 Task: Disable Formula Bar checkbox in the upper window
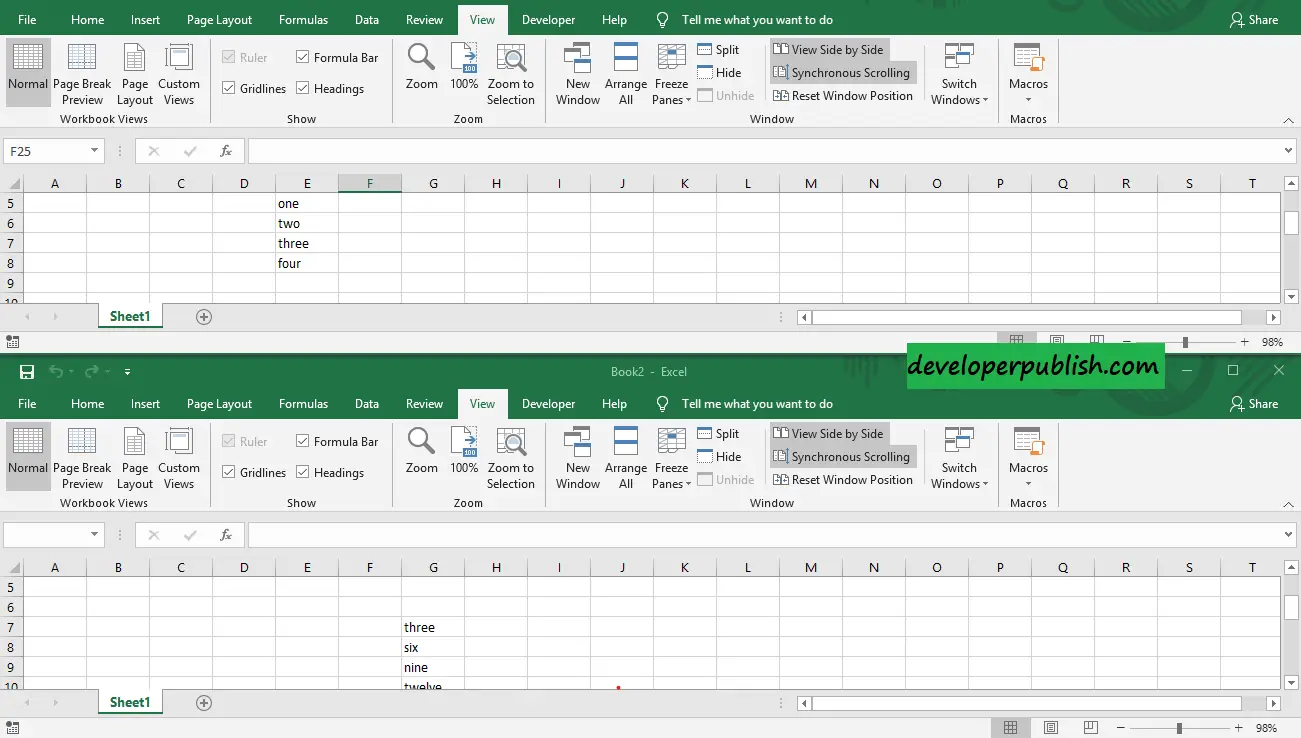click(x=303, y=58)
